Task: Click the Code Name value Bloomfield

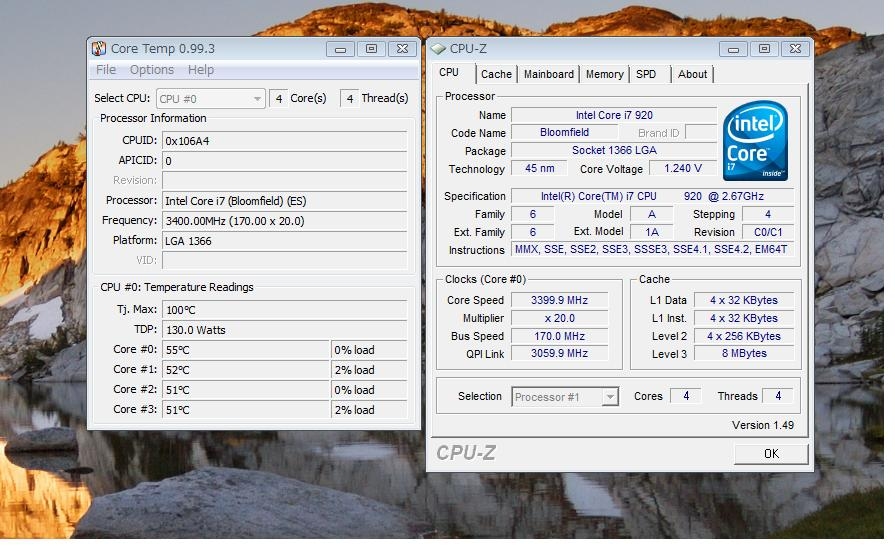Action: pos(564,132)
